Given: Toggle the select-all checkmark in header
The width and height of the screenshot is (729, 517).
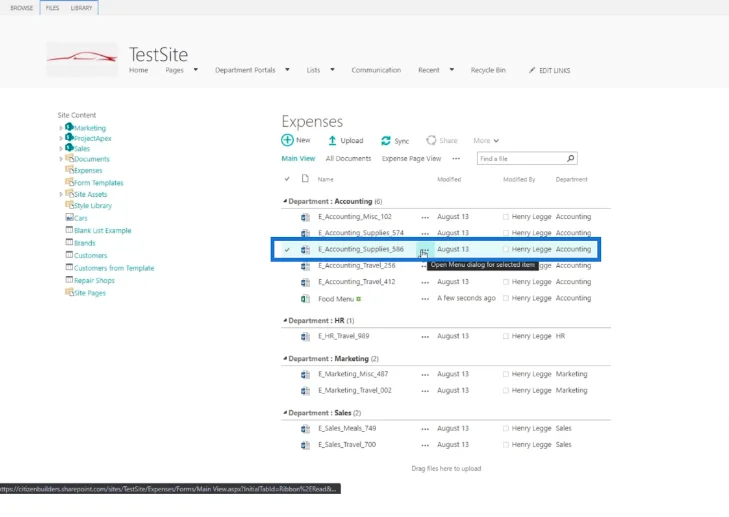Looking at the screenshot, I should [287, 179].
